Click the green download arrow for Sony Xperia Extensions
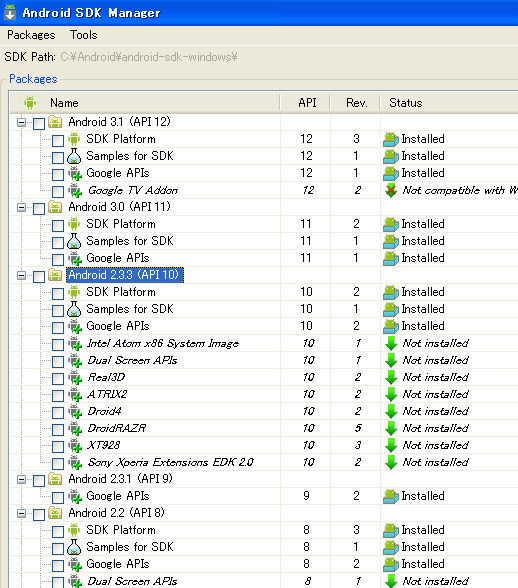The width and height of the screenshot is (518, 588). pos(391,462)
